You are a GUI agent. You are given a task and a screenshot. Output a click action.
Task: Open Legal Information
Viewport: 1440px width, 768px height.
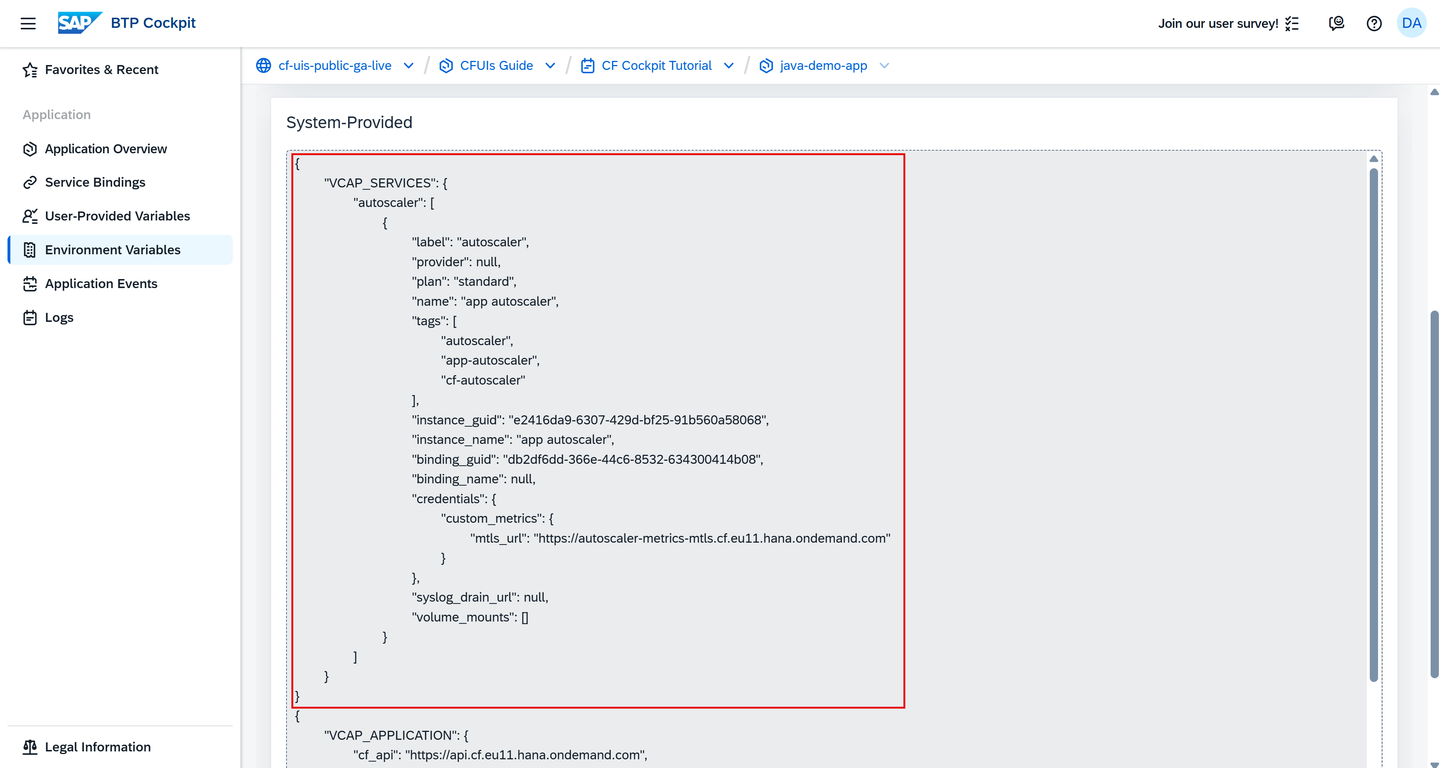click(x=120, y=747)
